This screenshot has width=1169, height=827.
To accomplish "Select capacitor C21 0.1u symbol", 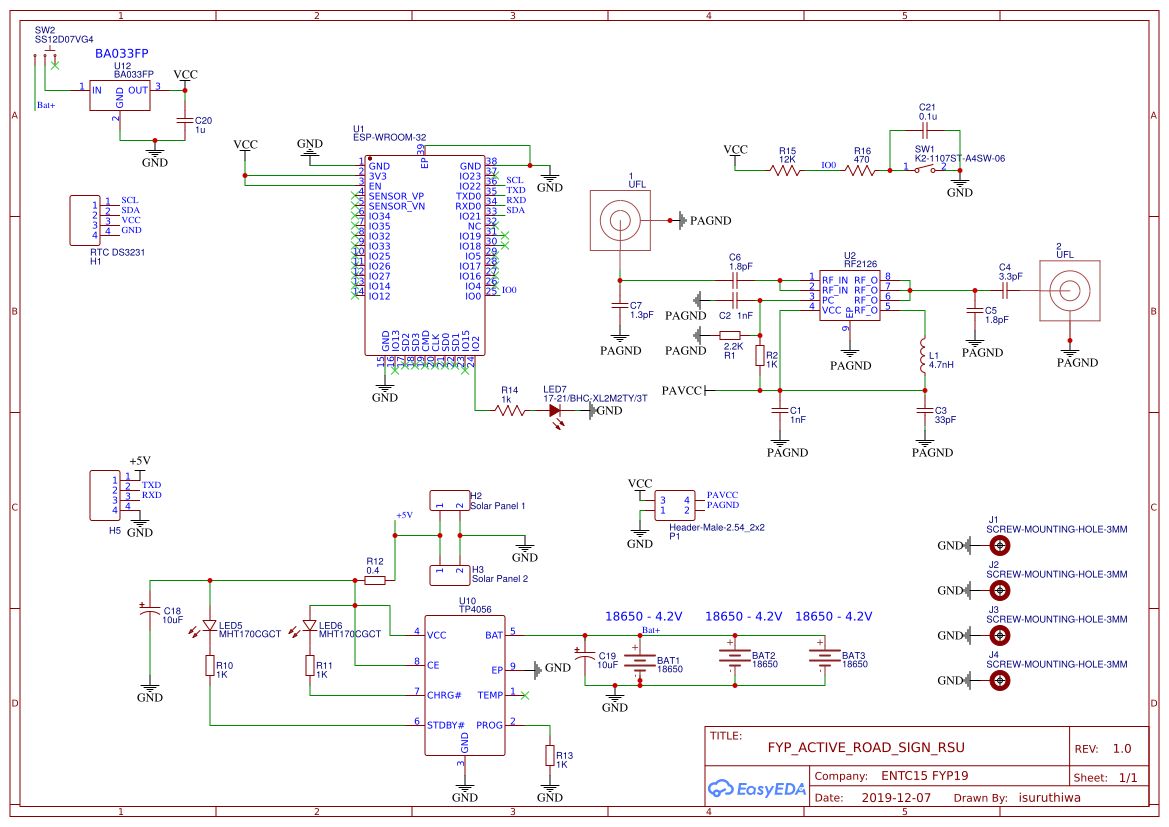I will 926,130.
